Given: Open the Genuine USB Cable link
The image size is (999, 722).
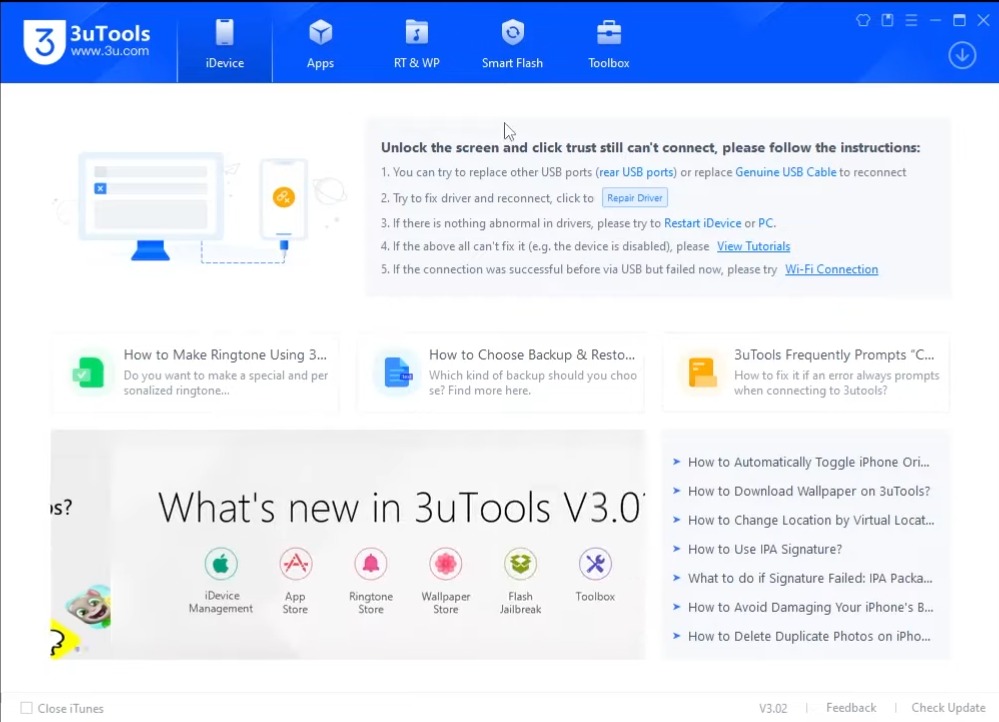Looking at the screenshot, I should (786, 172).
